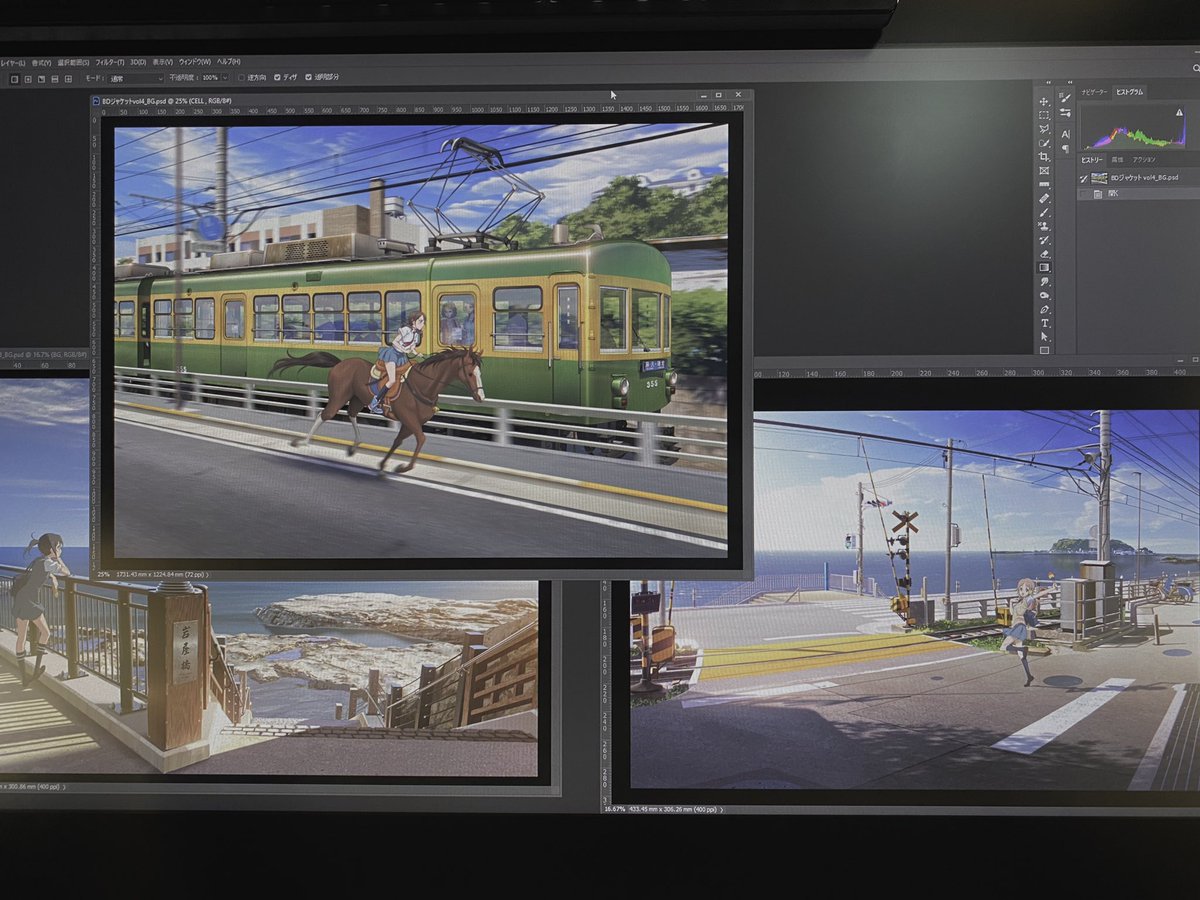
Task: Switch to the アクション tab
Action: click(x=1144, y=160)
